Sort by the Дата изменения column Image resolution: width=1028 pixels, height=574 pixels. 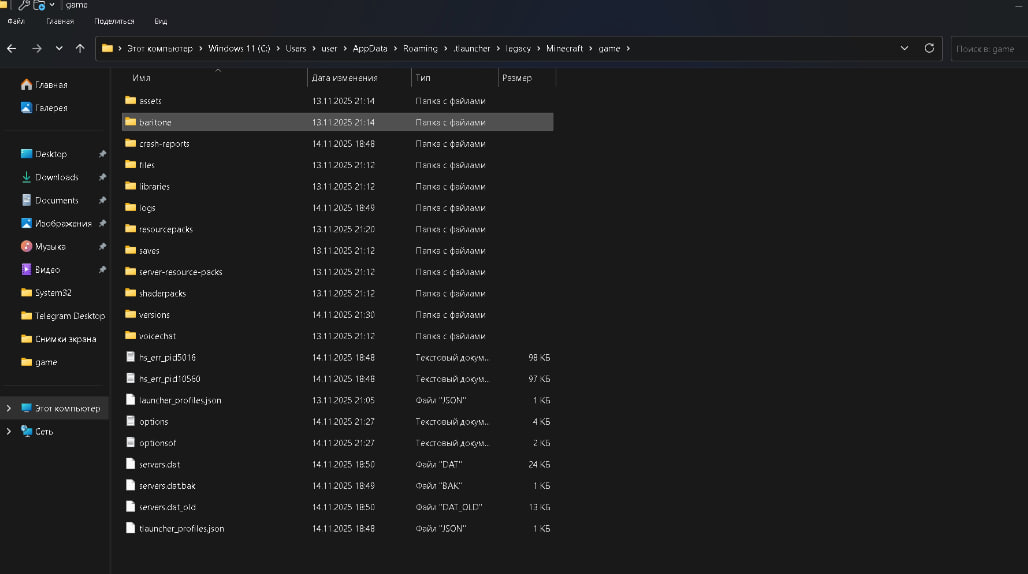point(343,78)
